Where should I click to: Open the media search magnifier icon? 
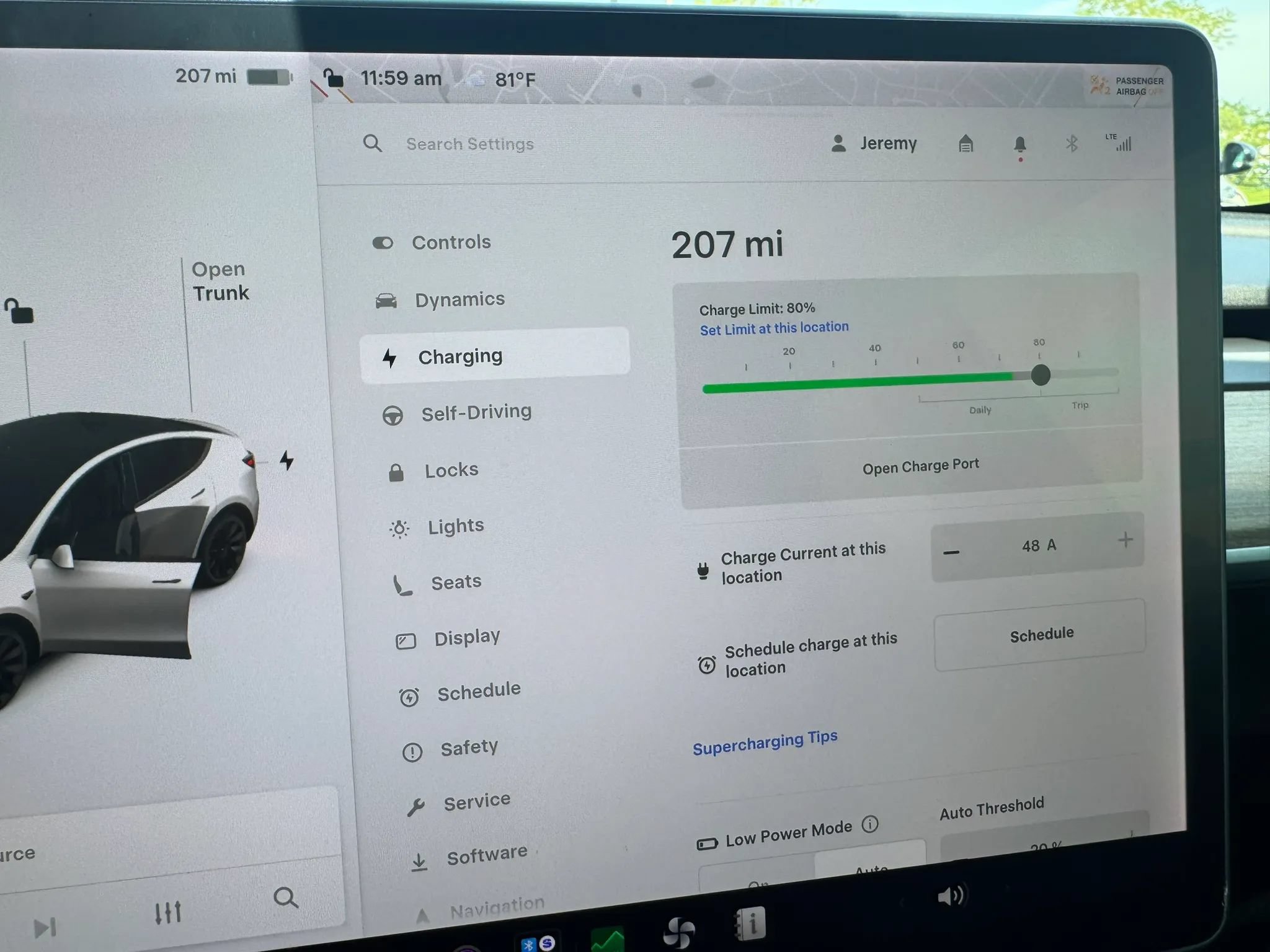click(285, 897)
